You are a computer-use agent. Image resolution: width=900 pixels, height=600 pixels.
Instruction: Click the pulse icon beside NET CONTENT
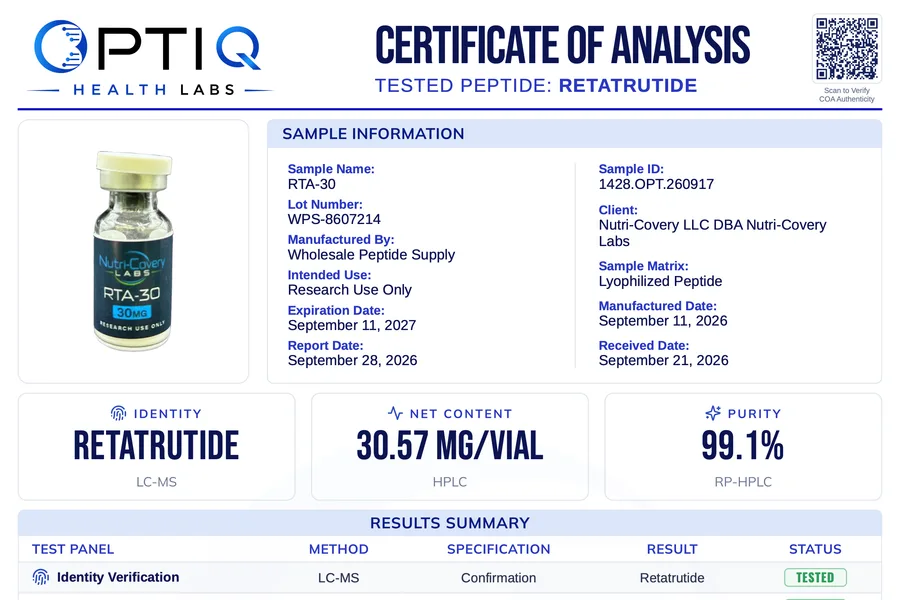395,413
